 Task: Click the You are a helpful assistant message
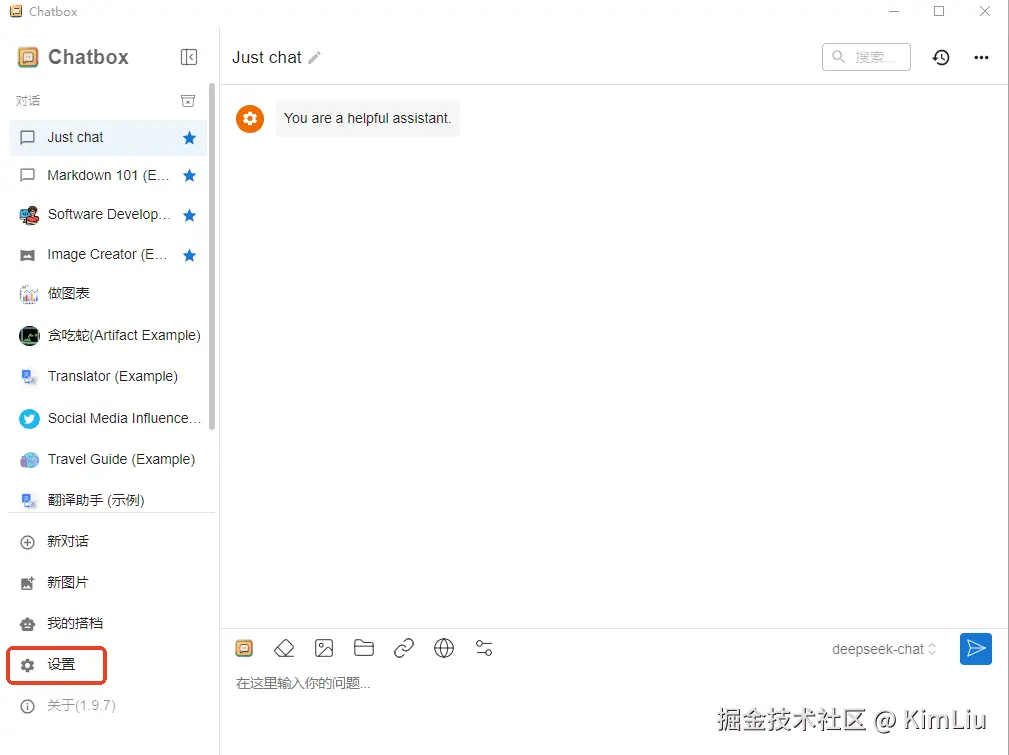coord(367,118)
